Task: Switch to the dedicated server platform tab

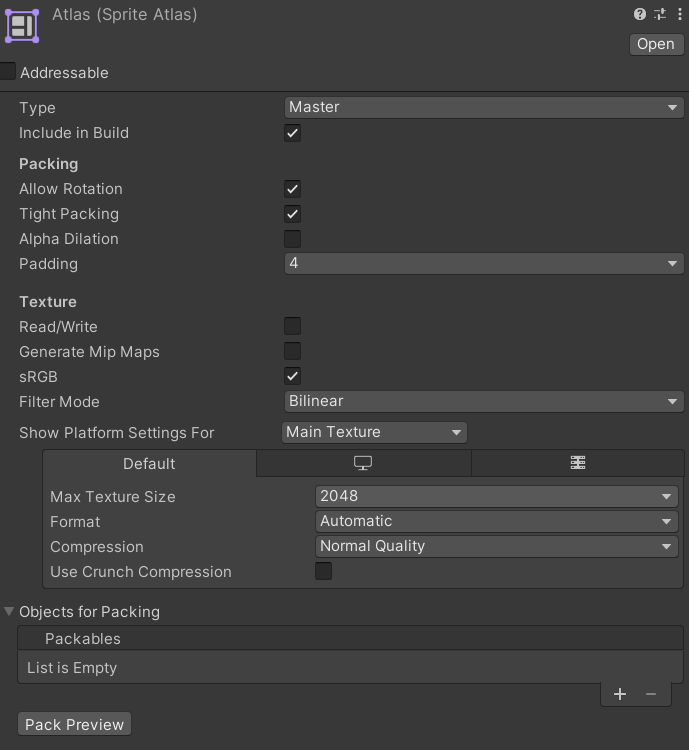Action: (x=578, y=463)
